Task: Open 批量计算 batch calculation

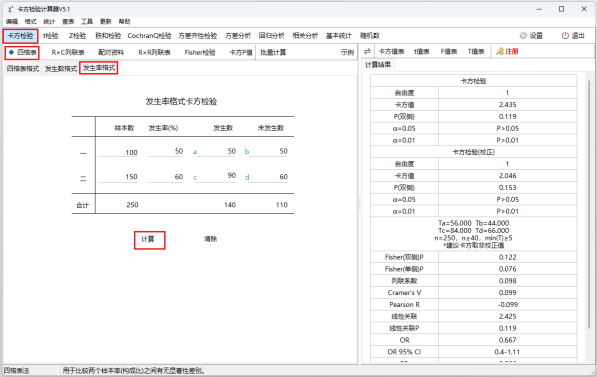Action: pyautogui.click(x=273, y=52)
